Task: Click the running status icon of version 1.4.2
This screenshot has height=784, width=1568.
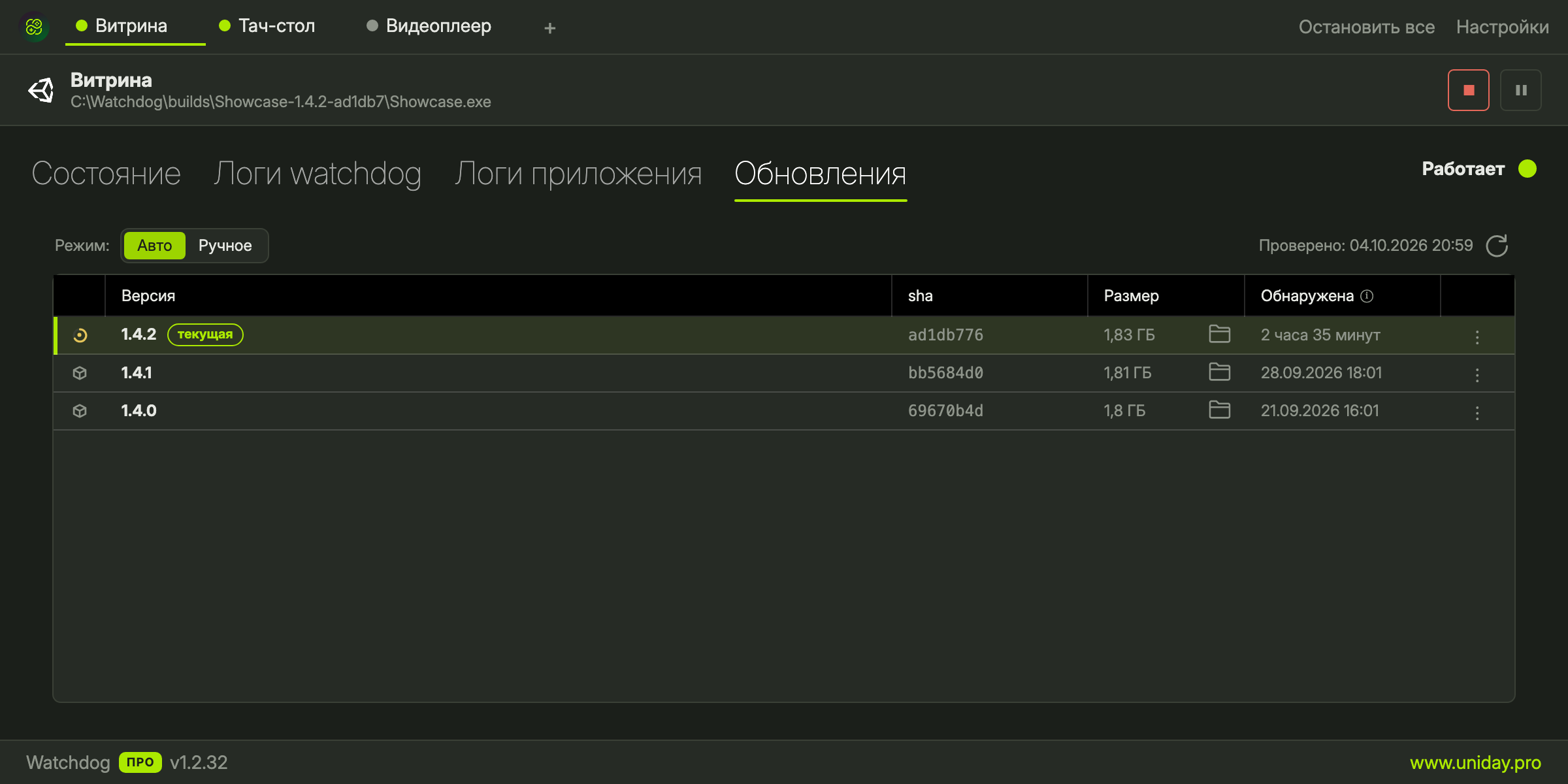Action: [x=80, y=335]
